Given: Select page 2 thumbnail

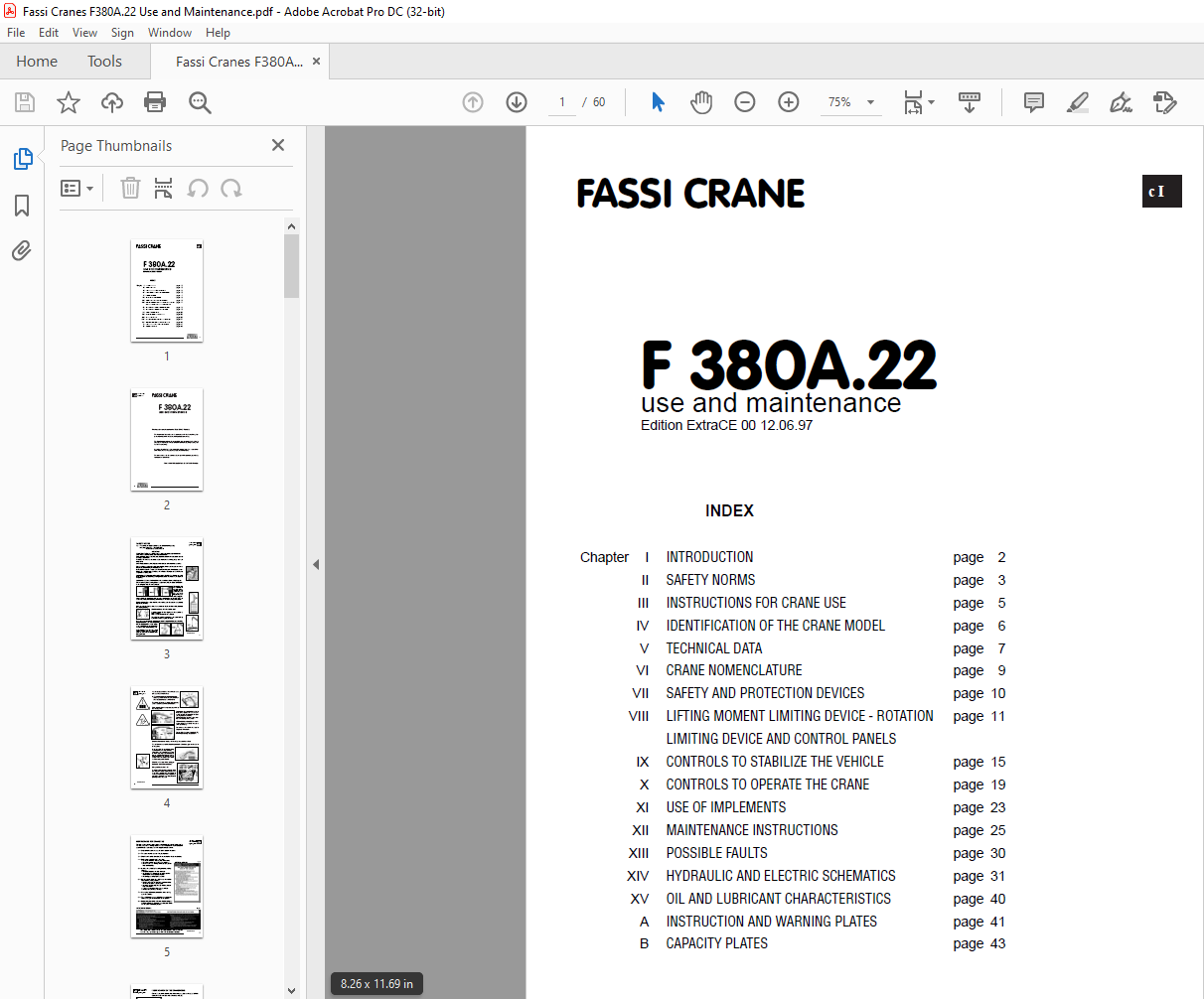Looking at the screenshot, I should [167, 440].
